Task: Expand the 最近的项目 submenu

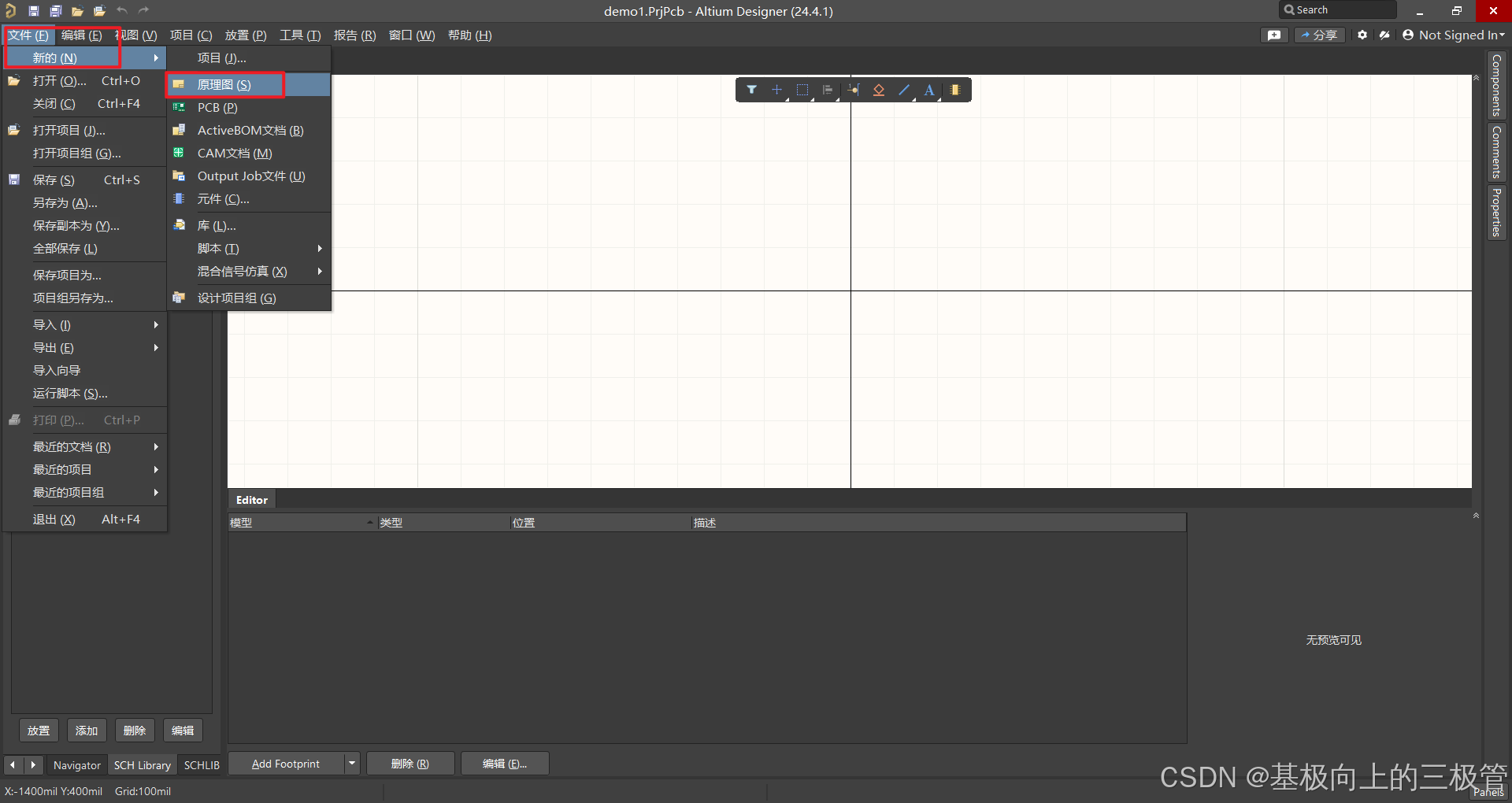Action: pyautogui.click(x=85, y=470)
